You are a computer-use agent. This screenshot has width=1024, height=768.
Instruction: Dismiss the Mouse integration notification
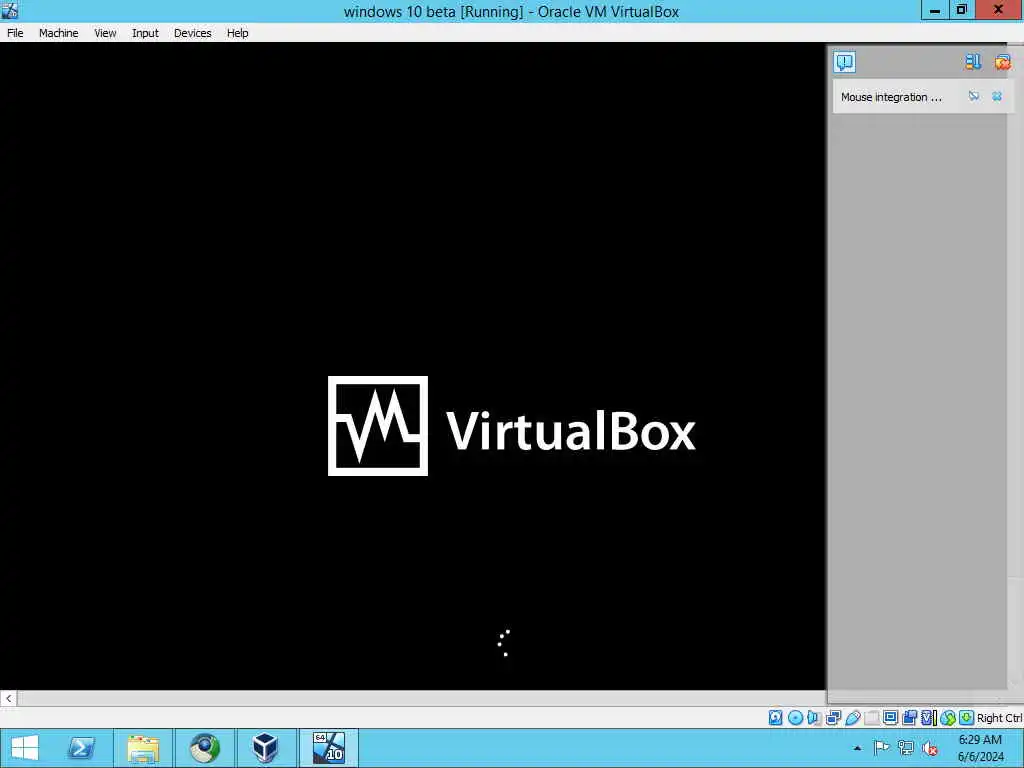[997, 97]
